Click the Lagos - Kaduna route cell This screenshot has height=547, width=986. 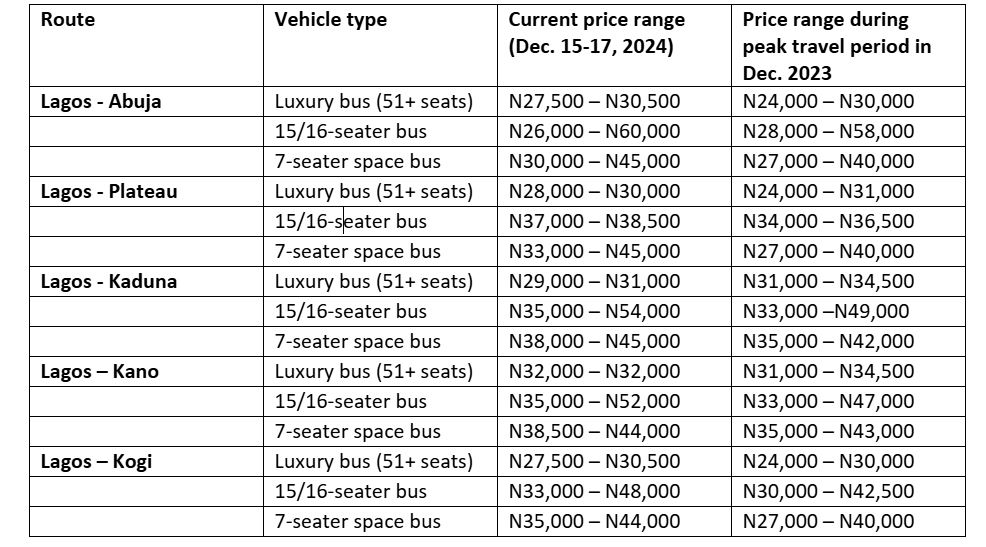click(x=108, y=281)
